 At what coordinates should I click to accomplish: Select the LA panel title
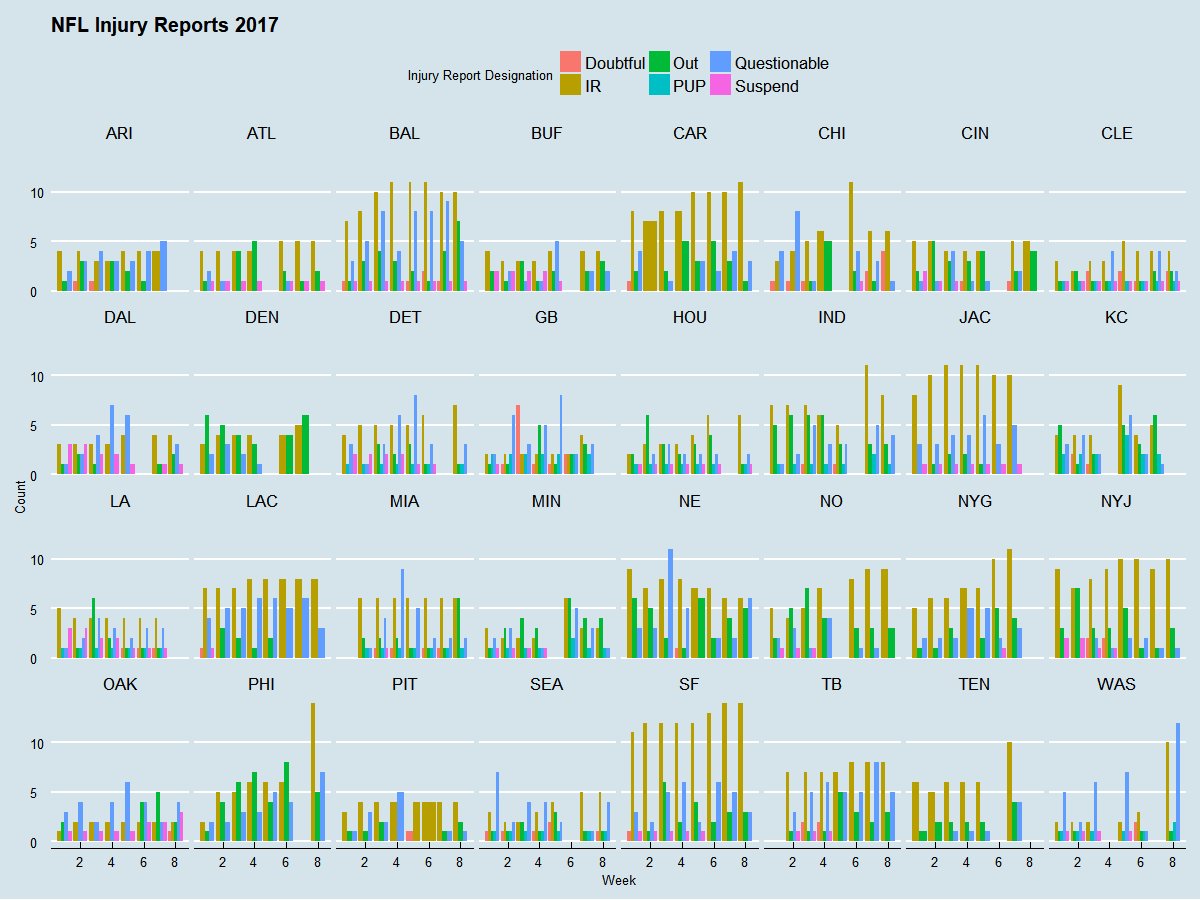pyautogui.click(x=119, y=501)
